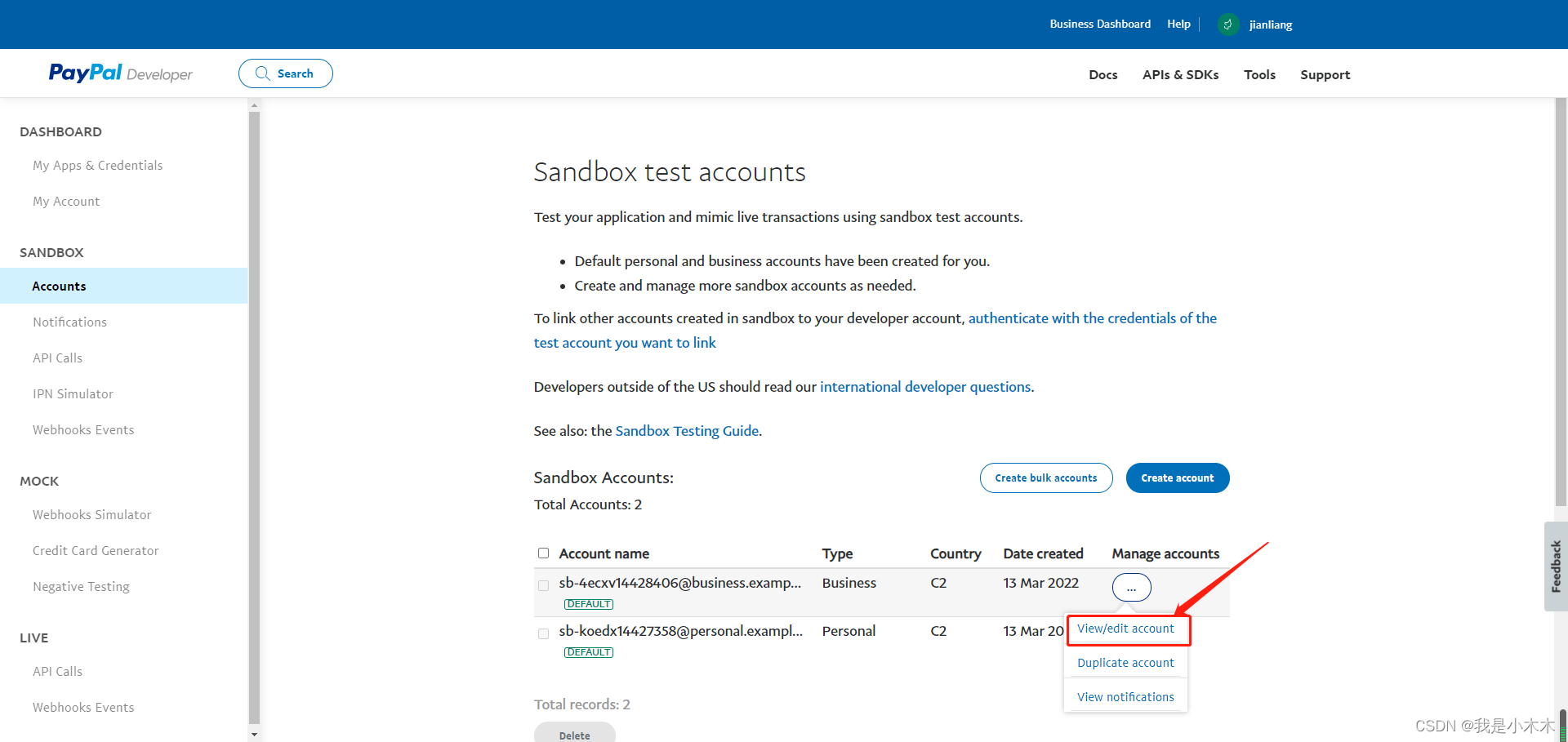The image size is (1568, 742).
Task: Open Webhooks Simulator under Mock
Action: click(92, 514)
